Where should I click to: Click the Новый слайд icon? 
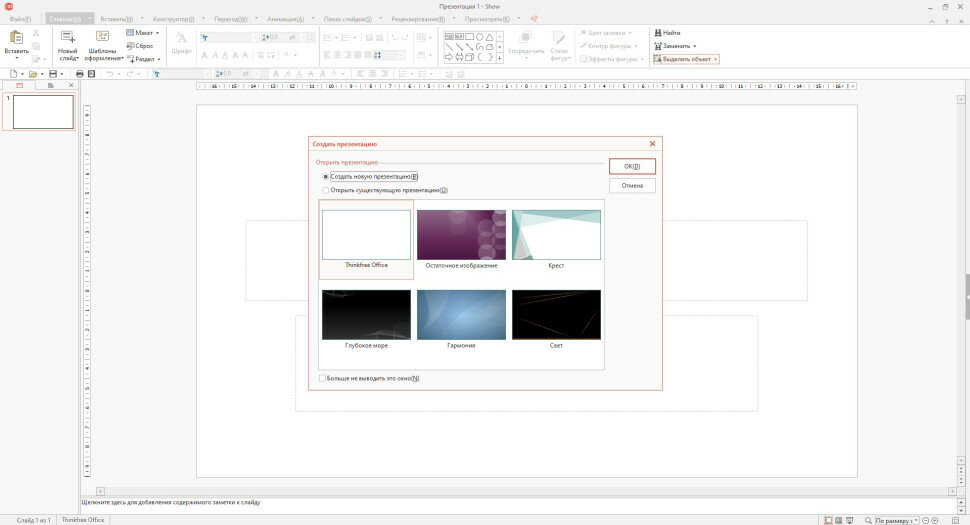pyautogui.click(x=67, y=38)
